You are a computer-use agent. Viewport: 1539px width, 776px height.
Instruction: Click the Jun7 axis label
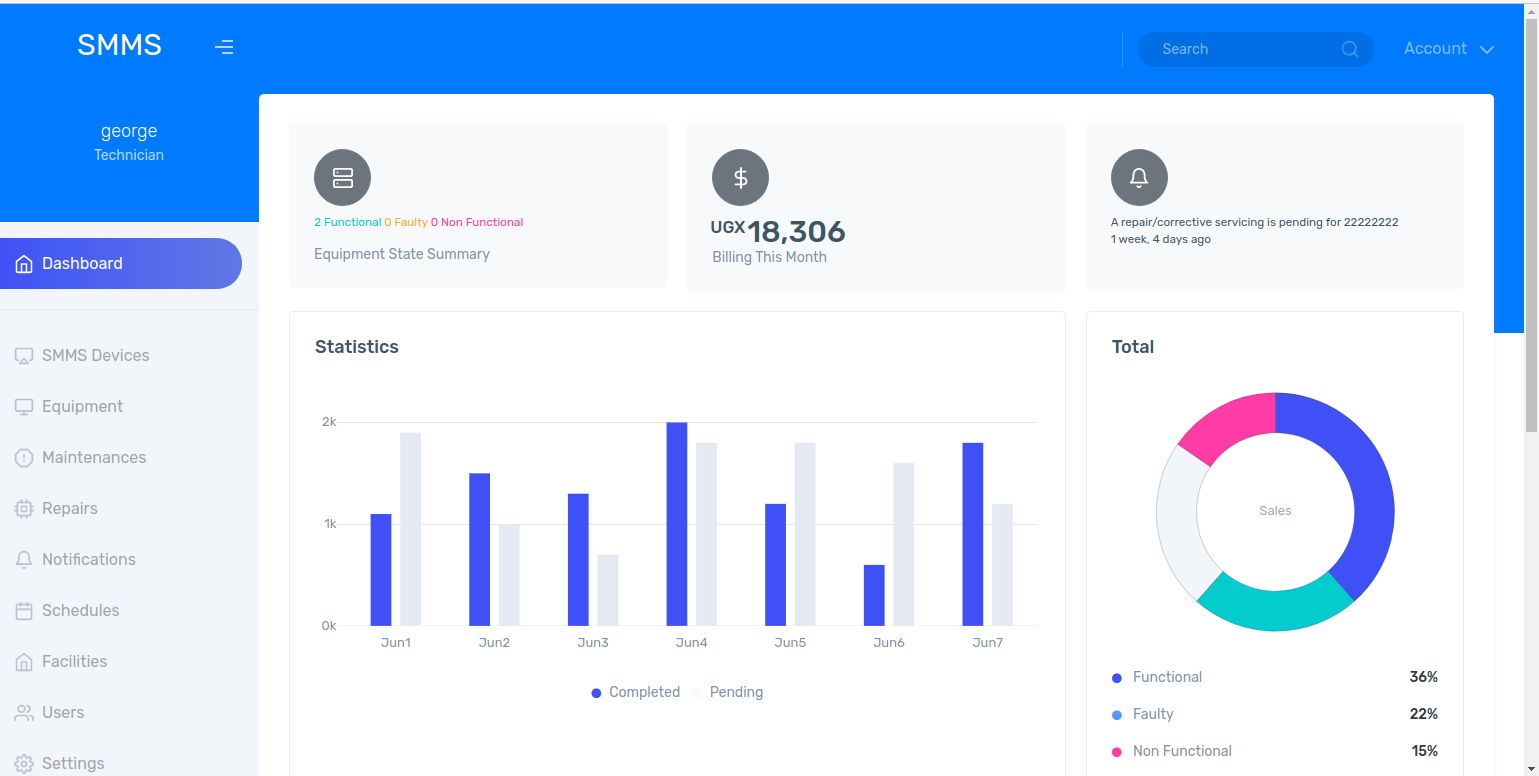[987, 642]
